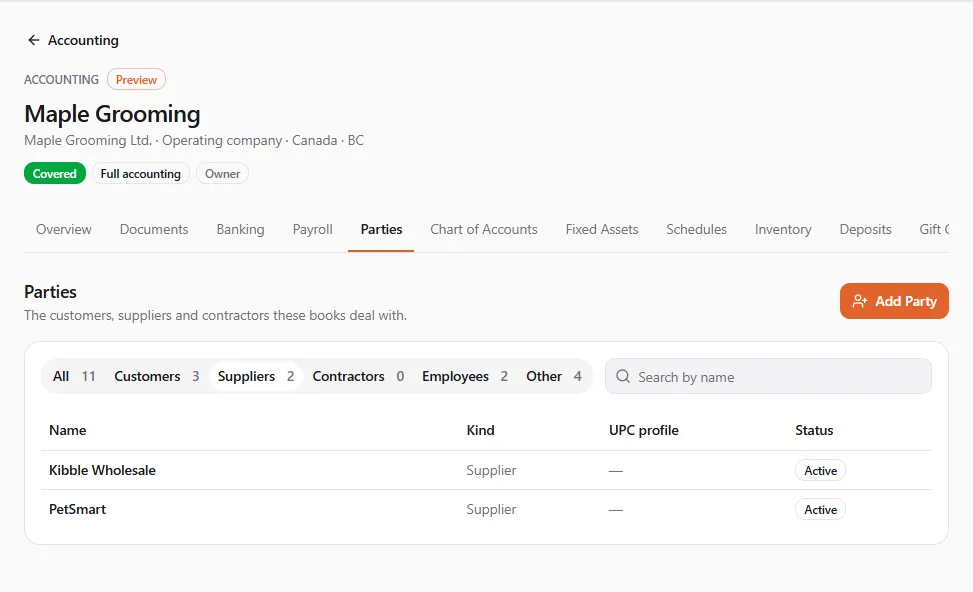
Task: Filter parties by Contractors
Action: (x=358, y=377)
